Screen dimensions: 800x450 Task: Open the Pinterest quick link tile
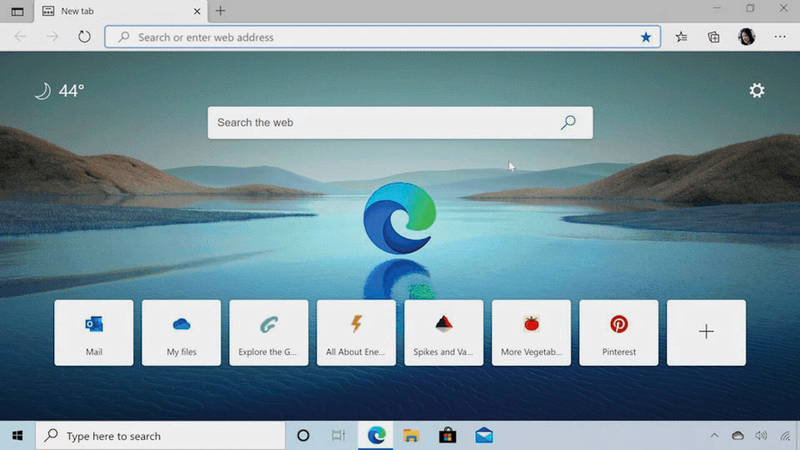click(619, 332)
